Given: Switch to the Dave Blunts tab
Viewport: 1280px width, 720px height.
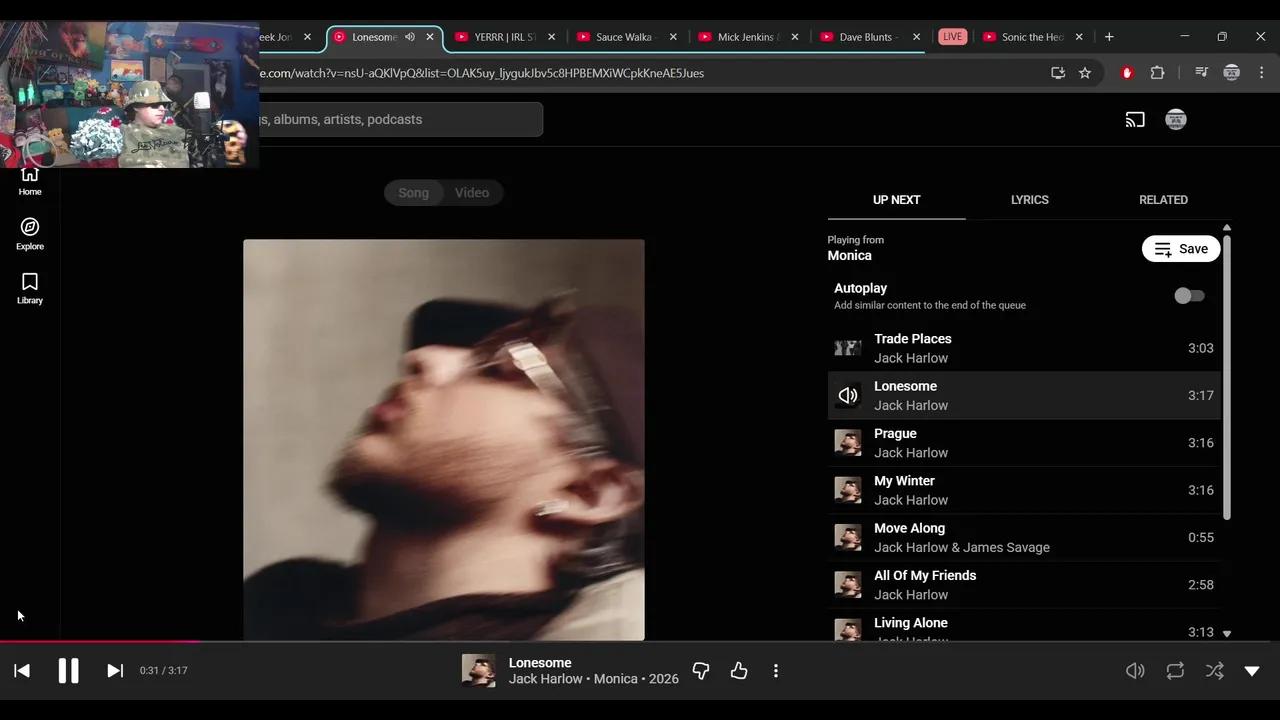Looking at the screenshot, I should pos(870,37).
